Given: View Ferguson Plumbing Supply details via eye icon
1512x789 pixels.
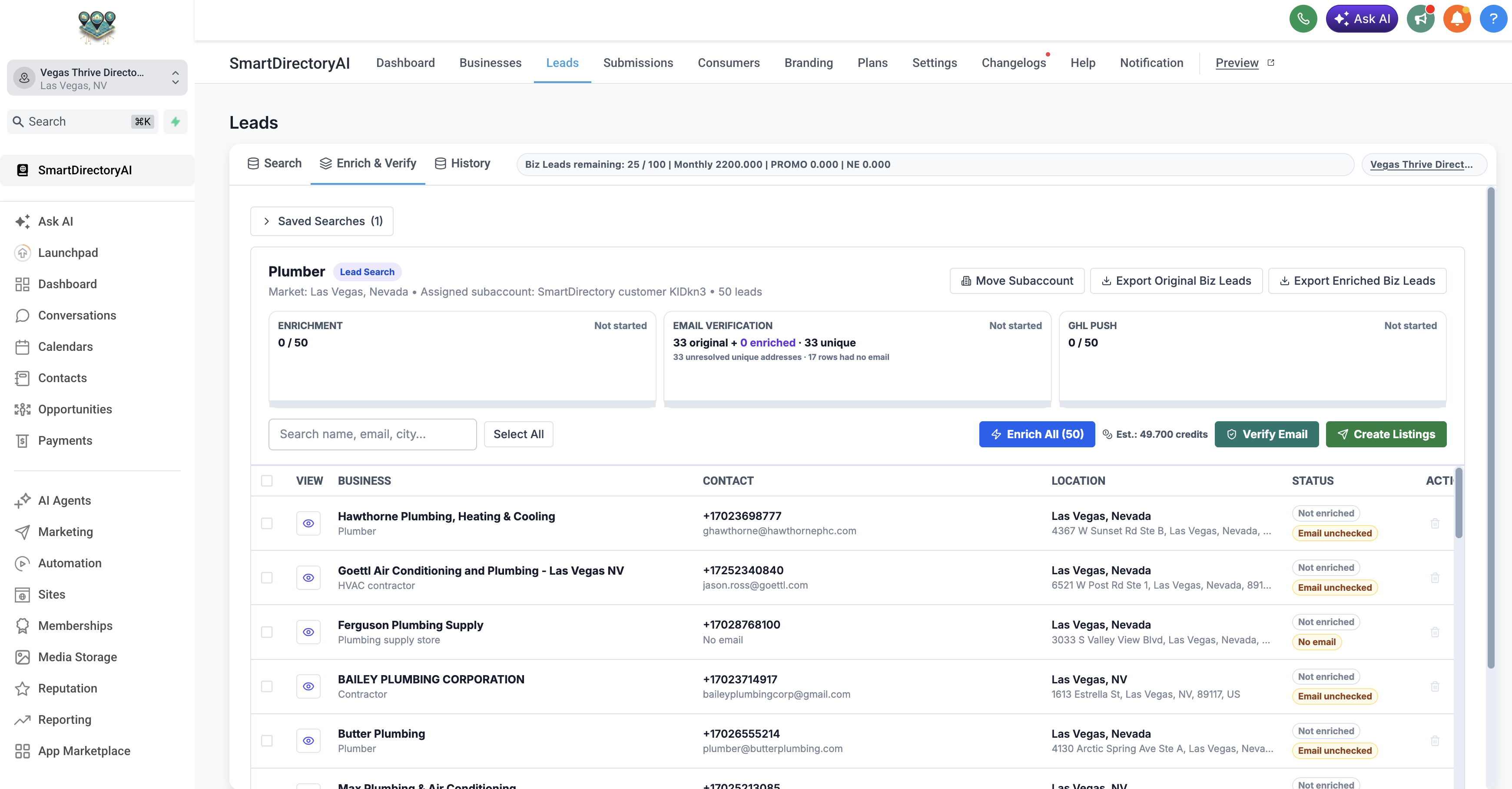Looking at the screenshot, I should tap(308, 632).
